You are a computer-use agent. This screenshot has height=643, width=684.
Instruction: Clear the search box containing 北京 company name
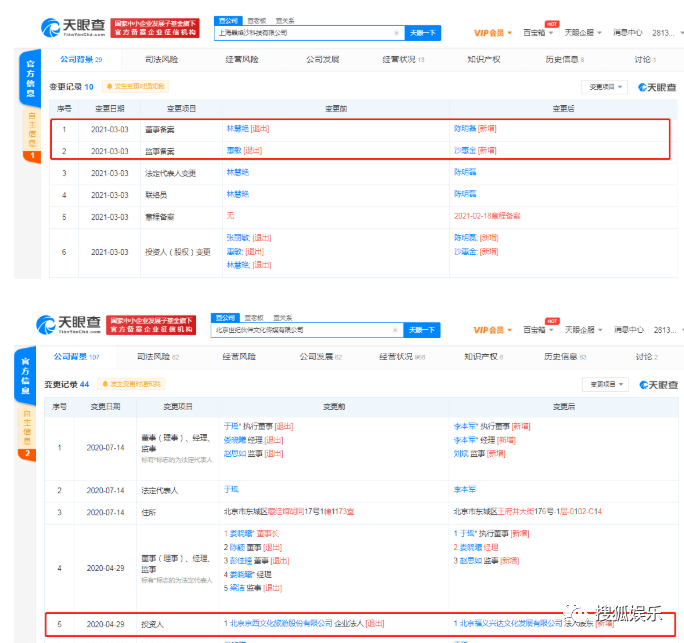pos(395,330)
